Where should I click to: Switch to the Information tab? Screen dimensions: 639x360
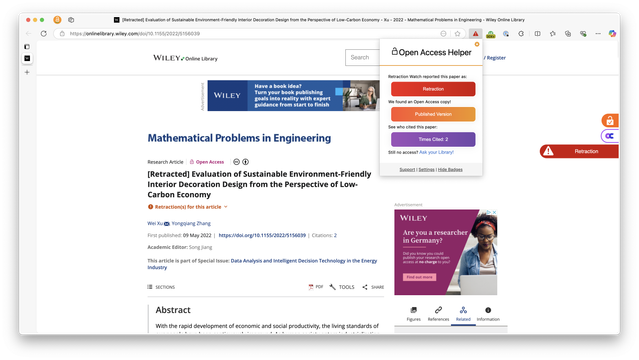point(488,314)
